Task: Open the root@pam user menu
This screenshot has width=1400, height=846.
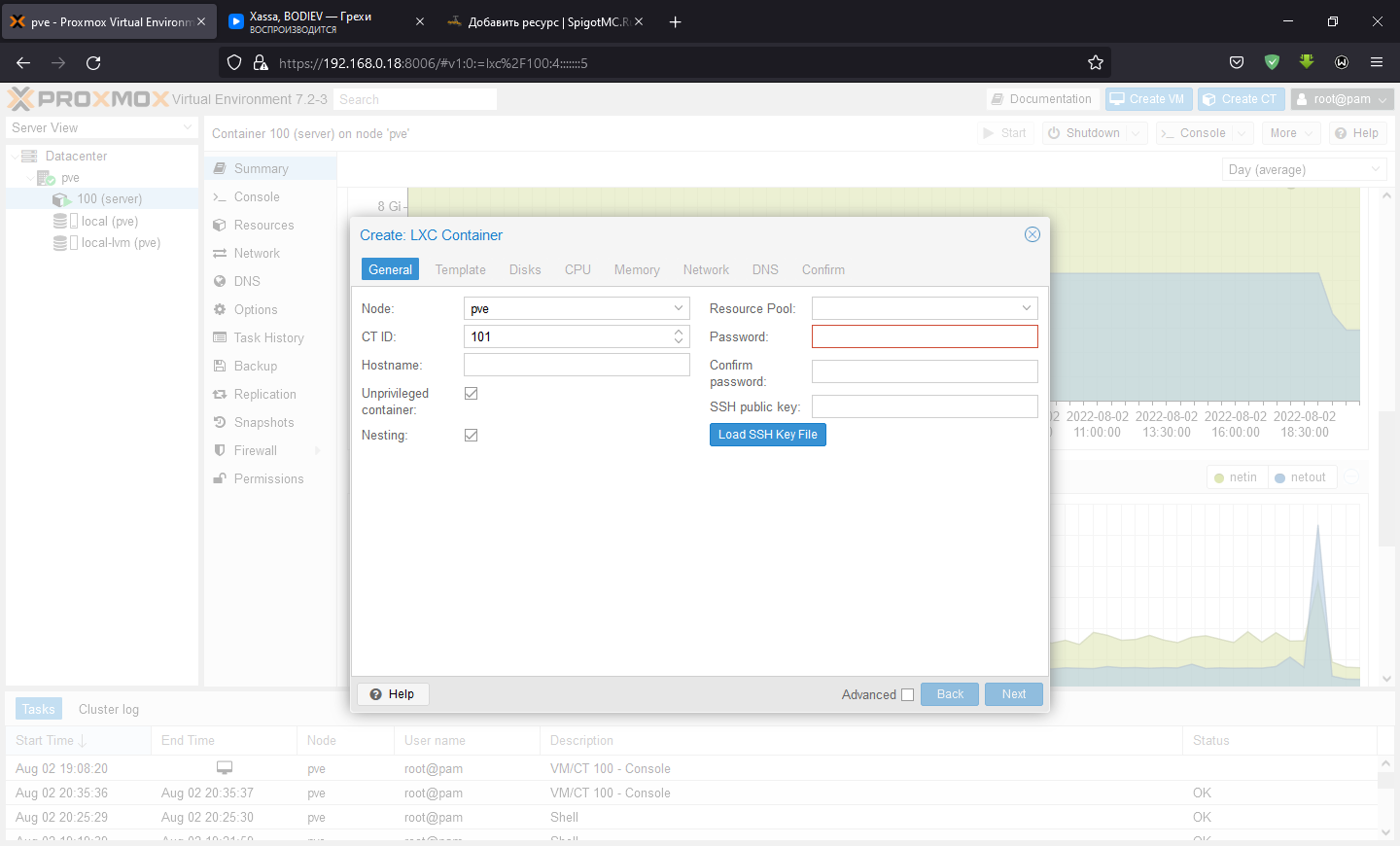Action: [x=1343, y=99]
